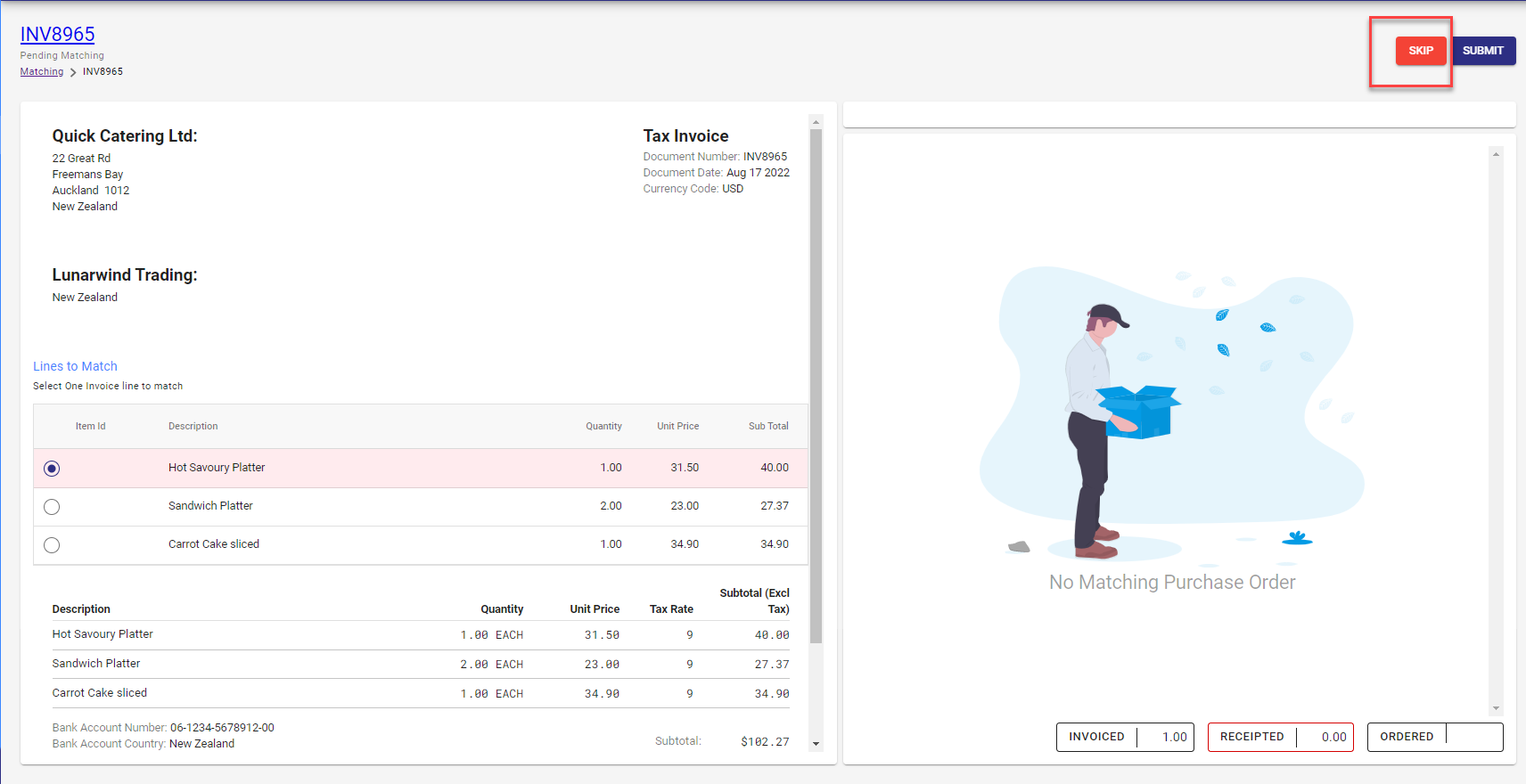1526x784 pixels.
Task: Click the Tax Invoice title
Action: [685, 136]
